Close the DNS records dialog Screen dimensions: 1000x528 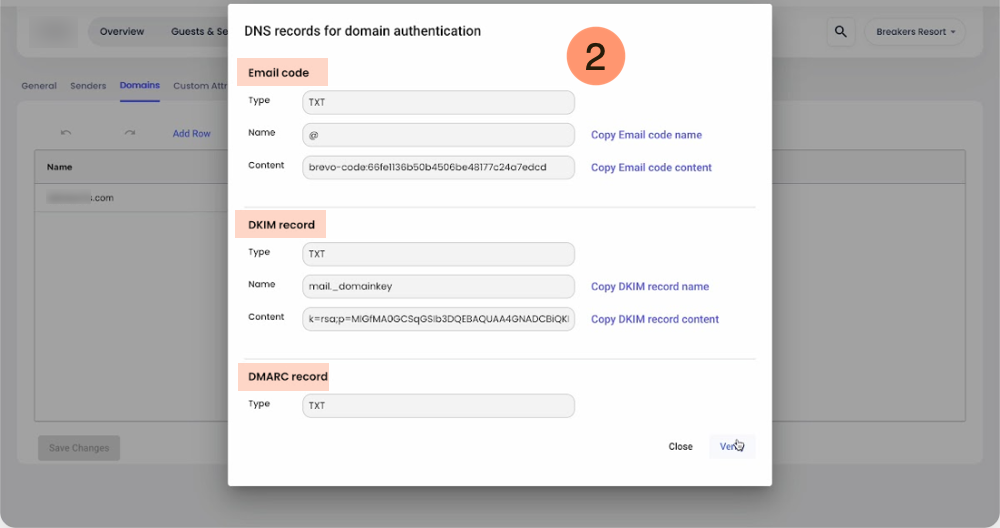coord(680,447)
